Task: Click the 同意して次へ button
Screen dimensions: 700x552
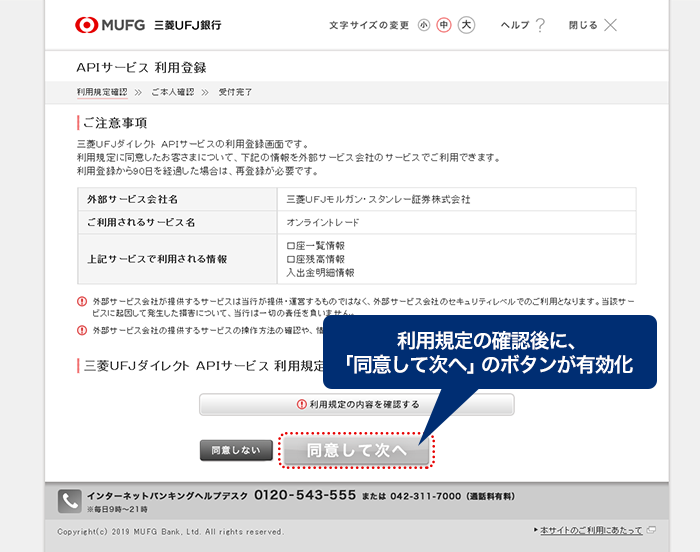Action: tap(356, 451)
